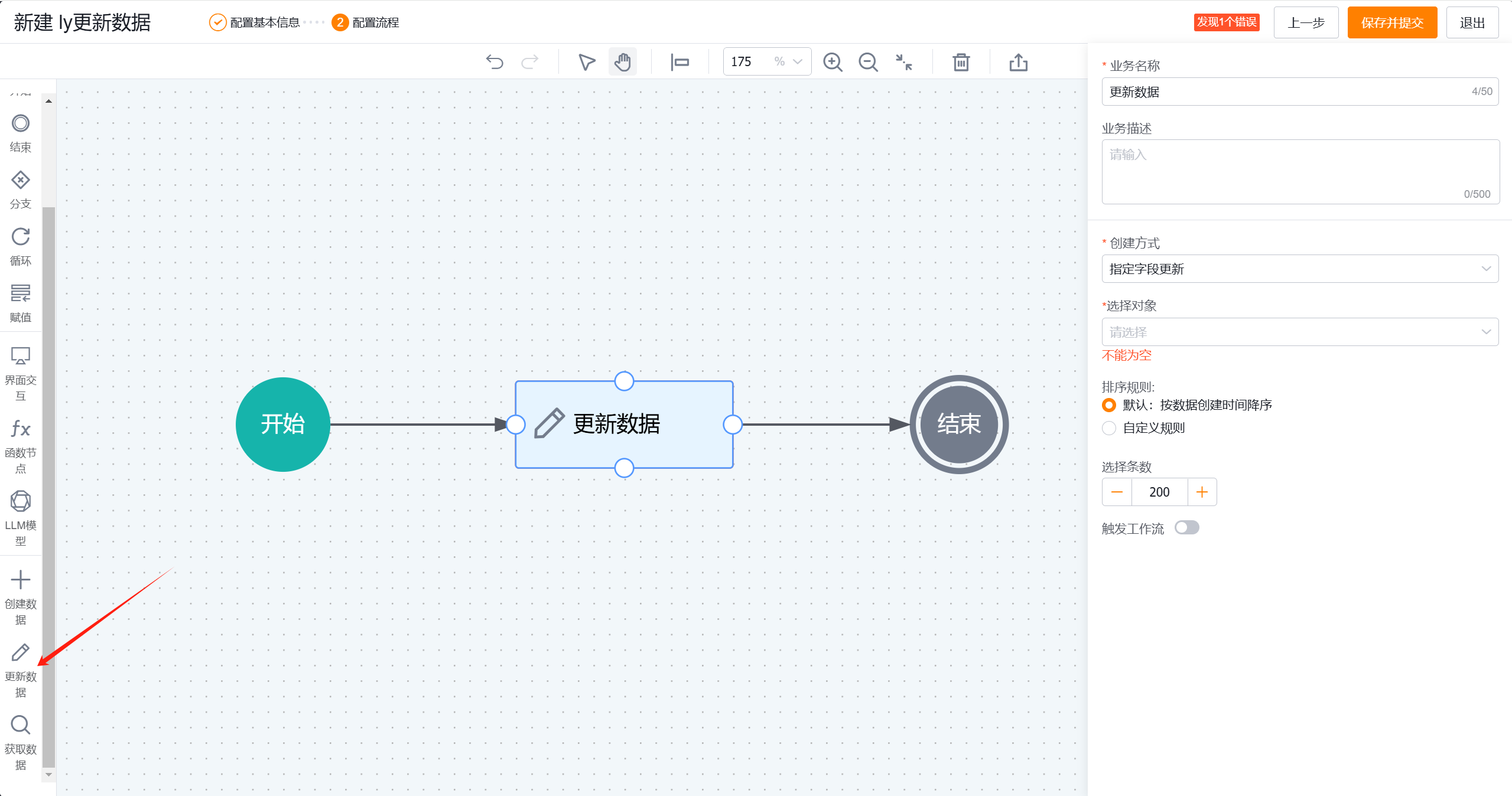The height and width of the screenshot is (796, 1512).
Task: Open the 创建方式 dropdown
Action: click(x=1299, y=269)
